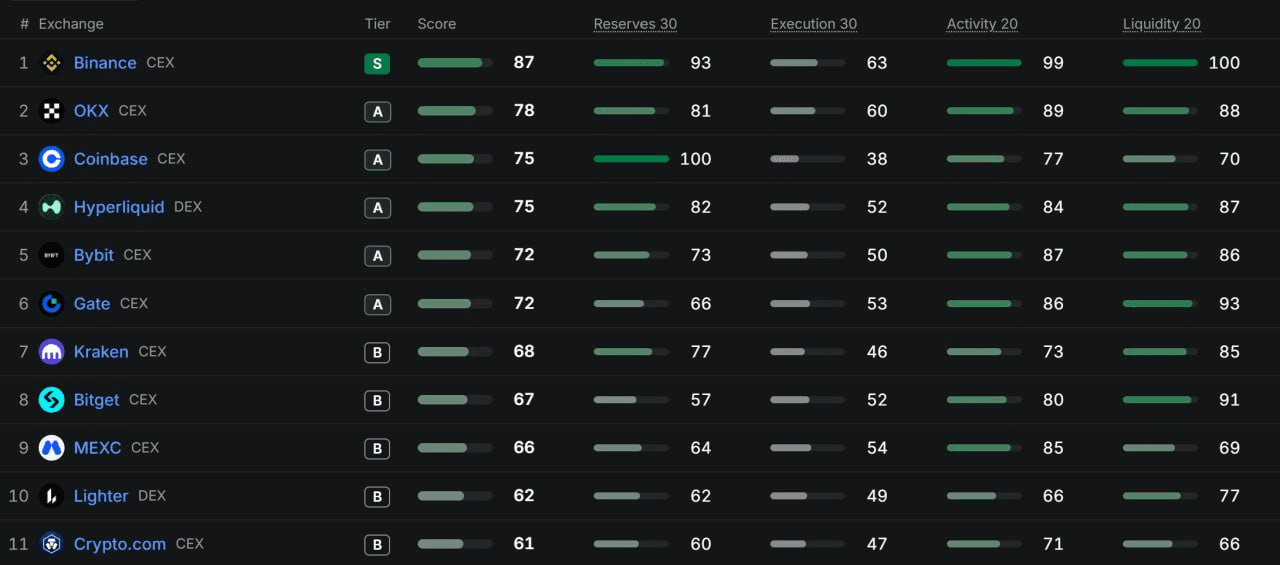Click the Hyperliquid logo icon
1280x565 pixels.
click(x=51, y=207)
